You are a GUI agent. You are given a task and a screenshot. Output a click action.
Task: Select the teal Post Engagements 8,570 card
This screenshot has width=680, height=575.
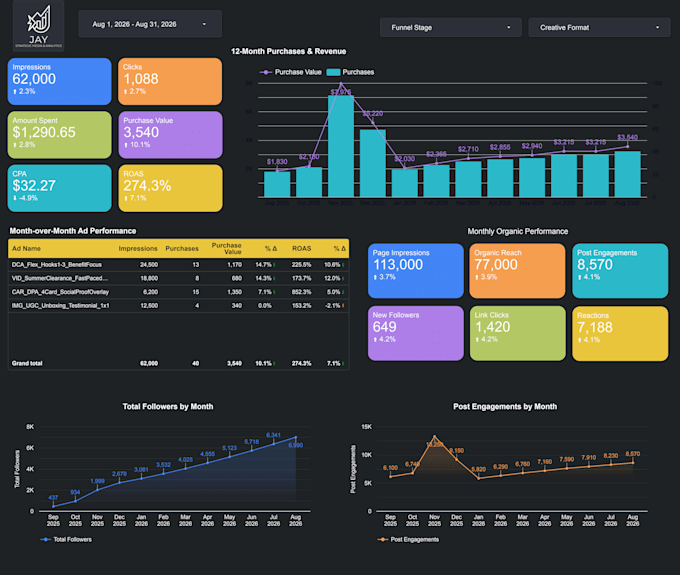[620, 271]
